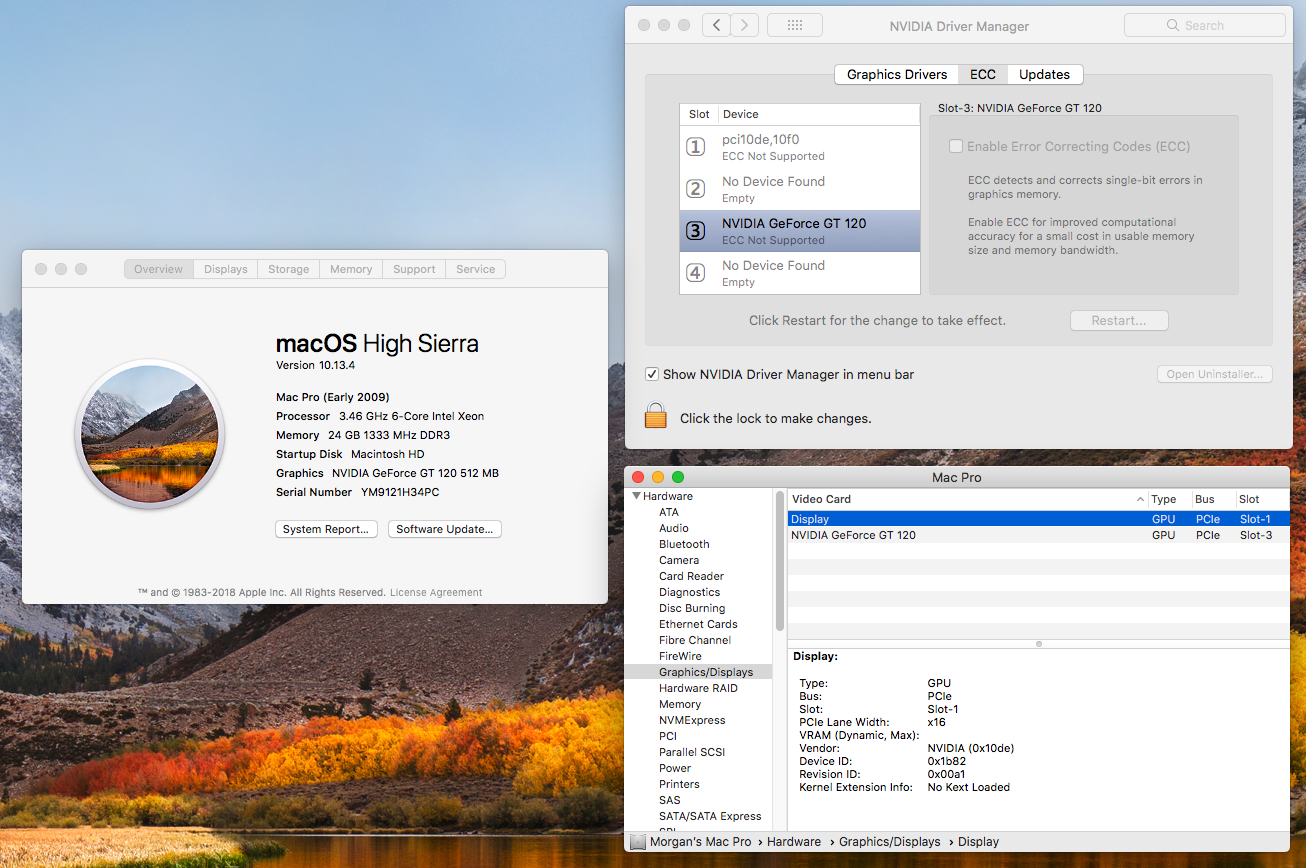Viewport: 1306px width, 868px height.
Task: Select the slot 4 empty entry
Action: pos(799,273)
